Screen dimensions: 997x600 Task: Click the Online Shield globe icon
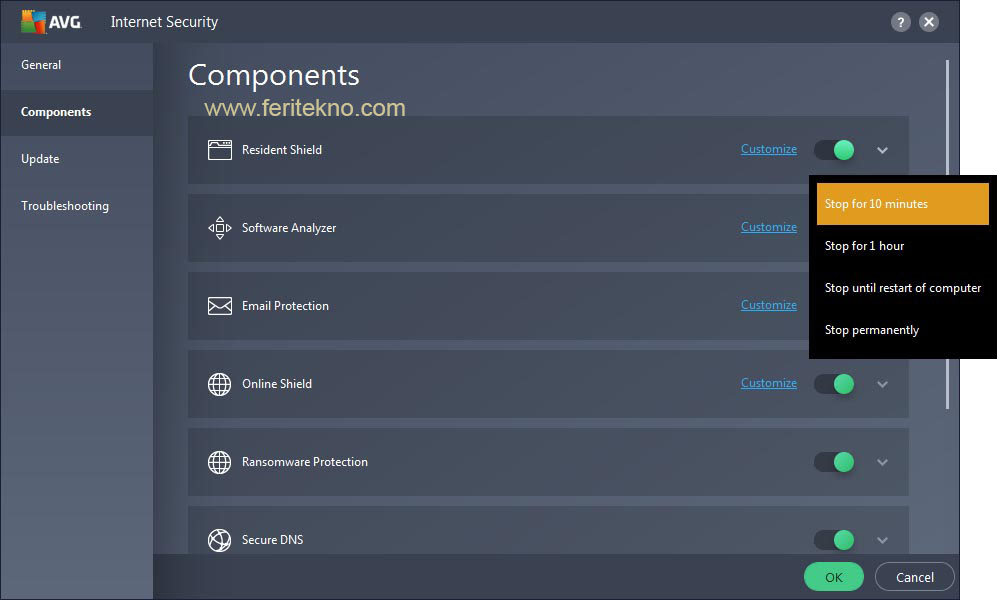[x=219, y=384]
